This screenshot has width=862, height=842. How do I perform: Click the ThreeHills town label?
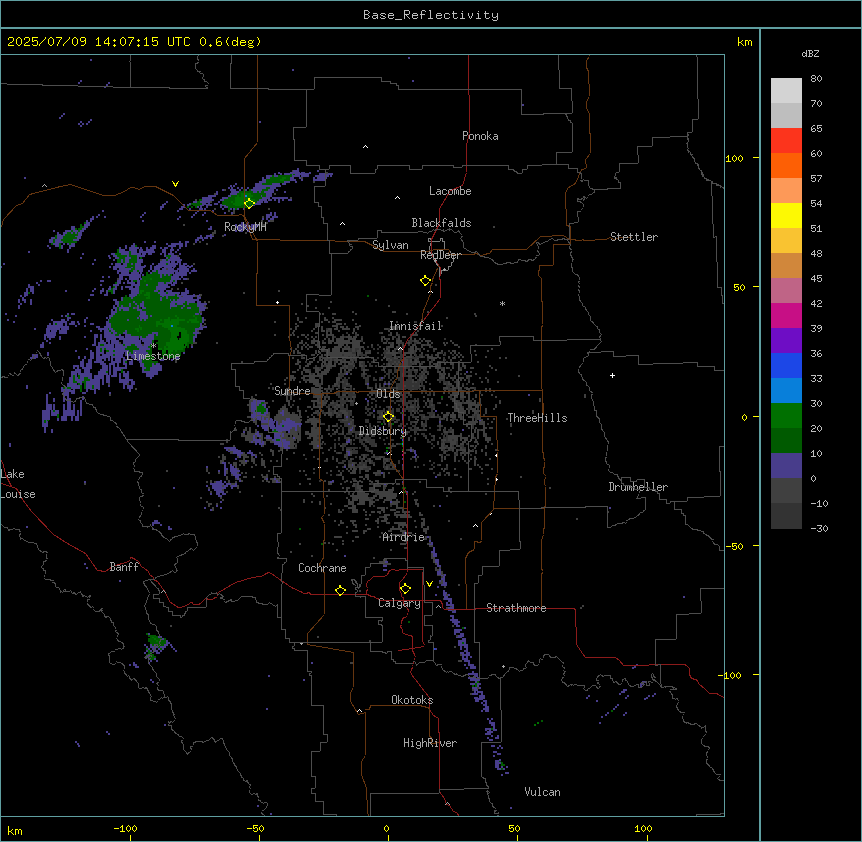[x=537, y=418]
